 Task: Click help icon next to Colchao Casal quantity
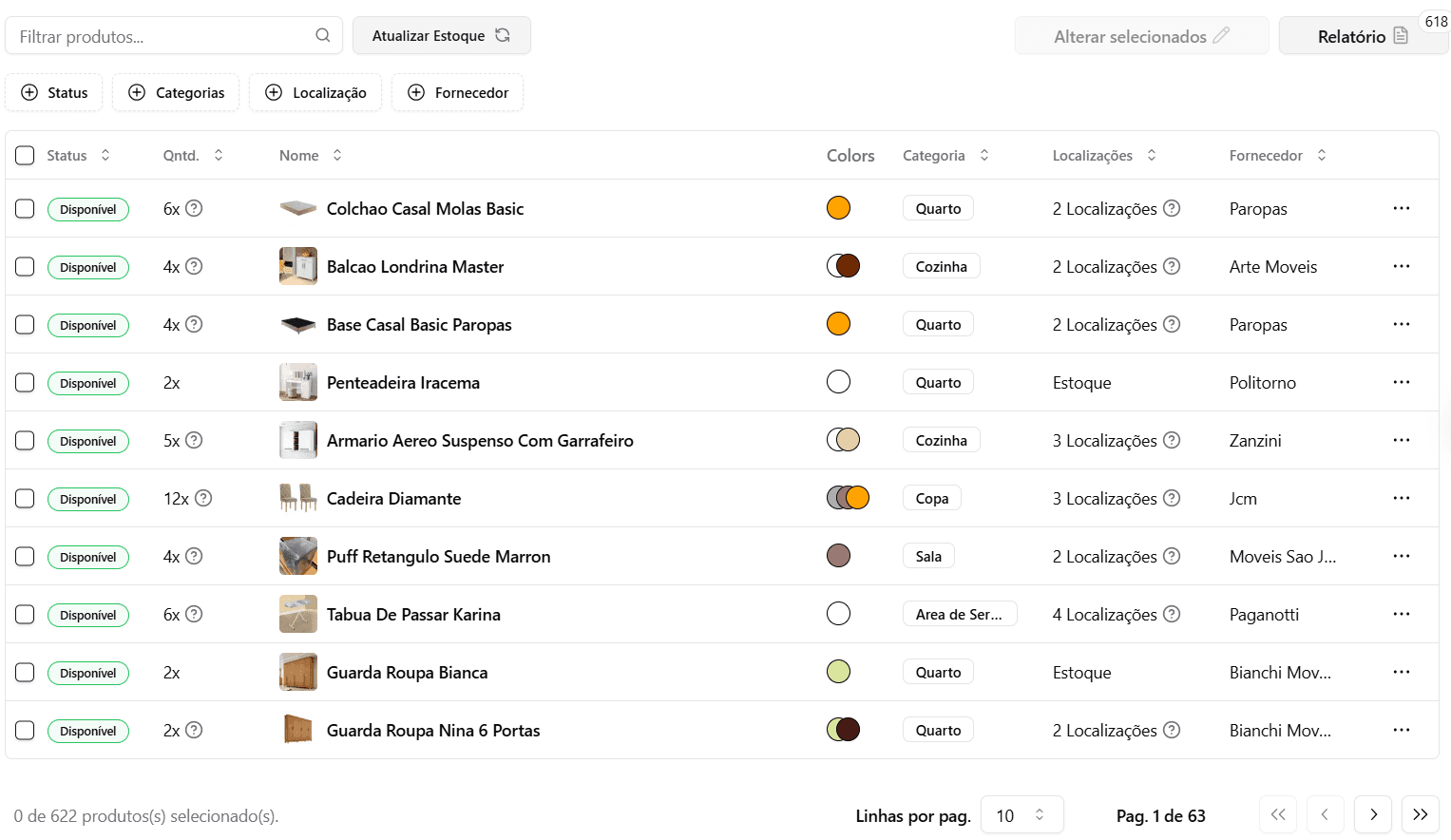(x=194, y=208)
